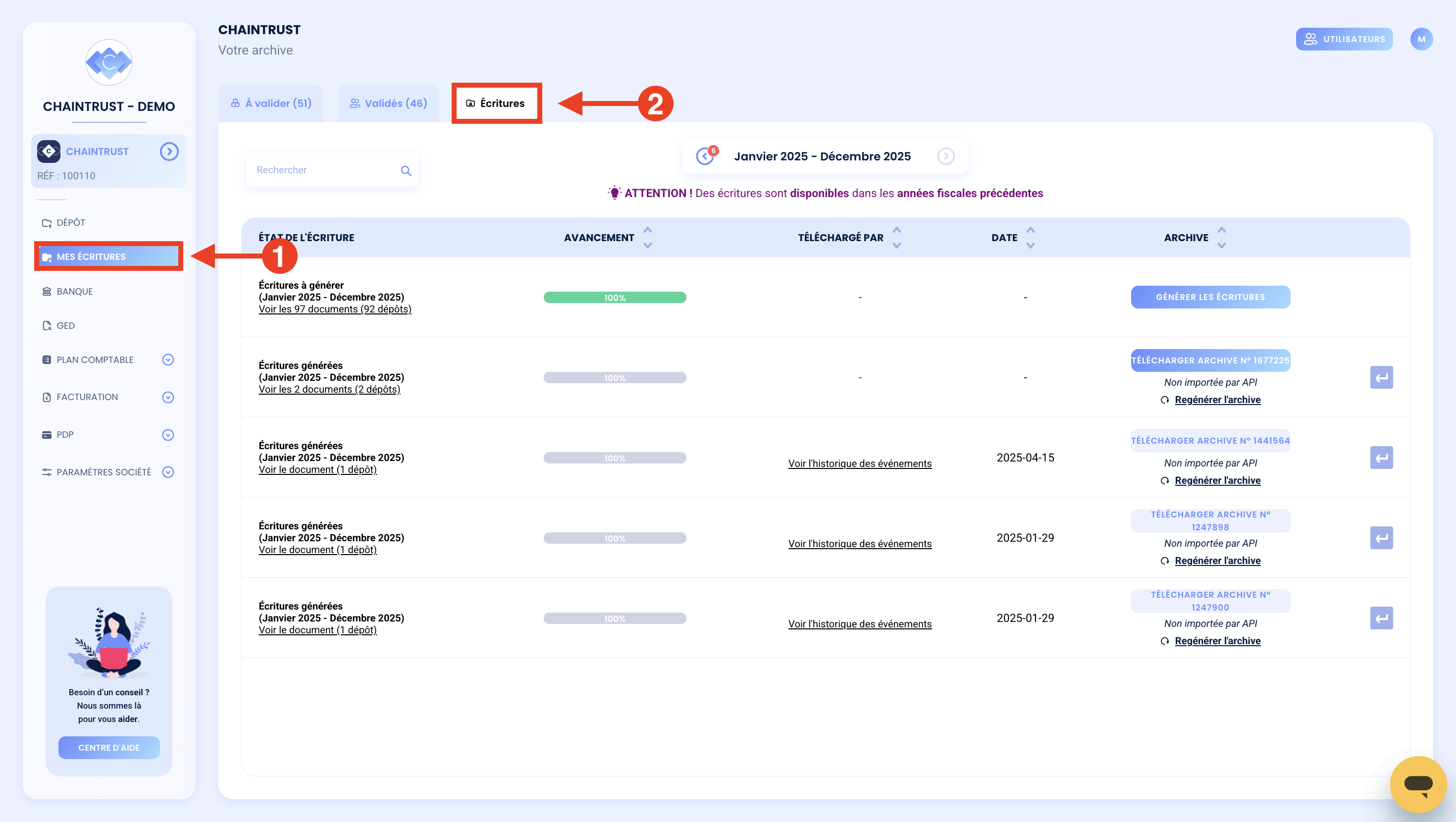Click the Rechercher search field
1456x822 pixels.
point(332,170)
